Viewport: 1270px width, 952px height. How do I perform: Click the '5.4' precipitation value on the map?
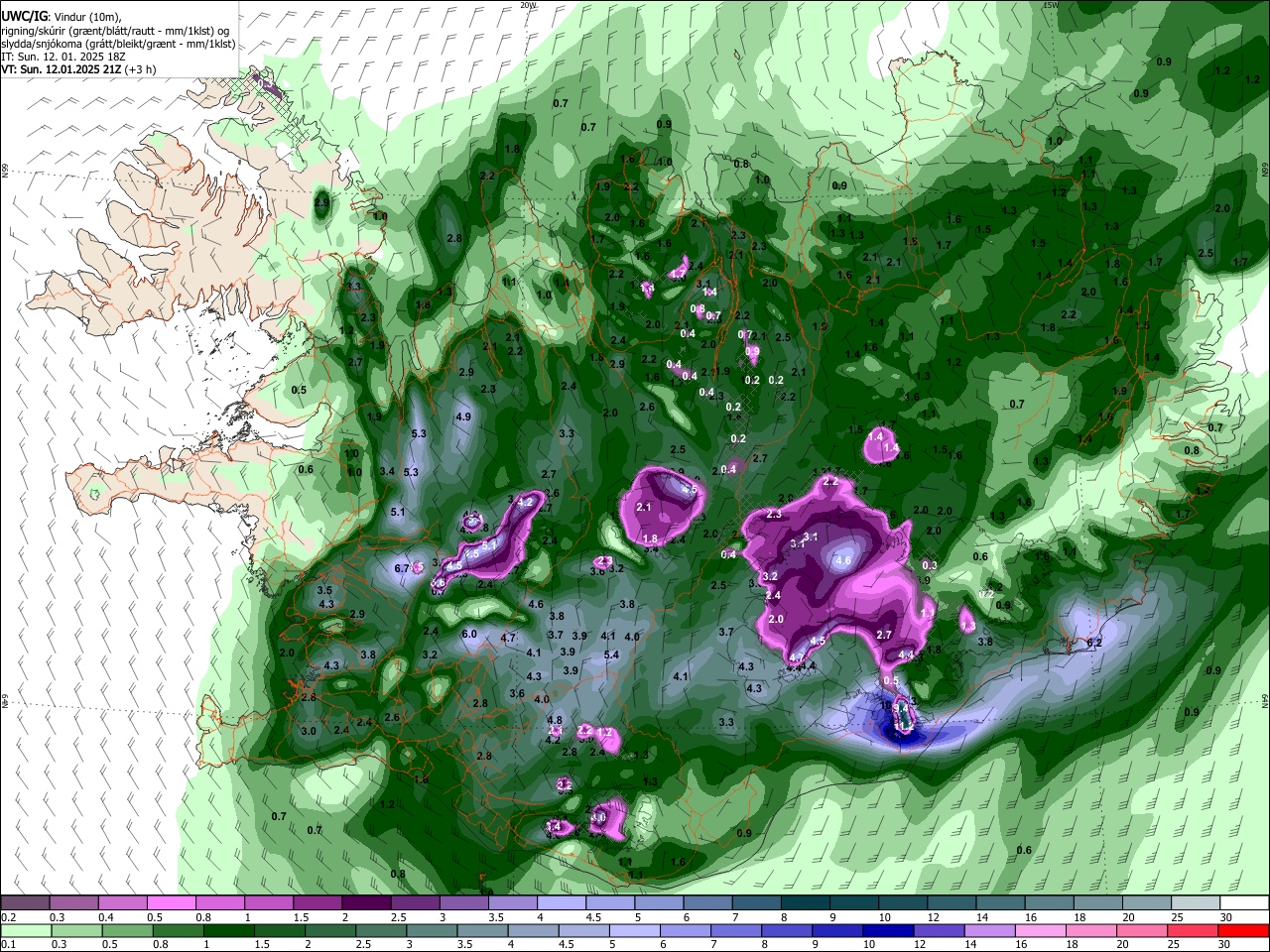tap(611, 654)
